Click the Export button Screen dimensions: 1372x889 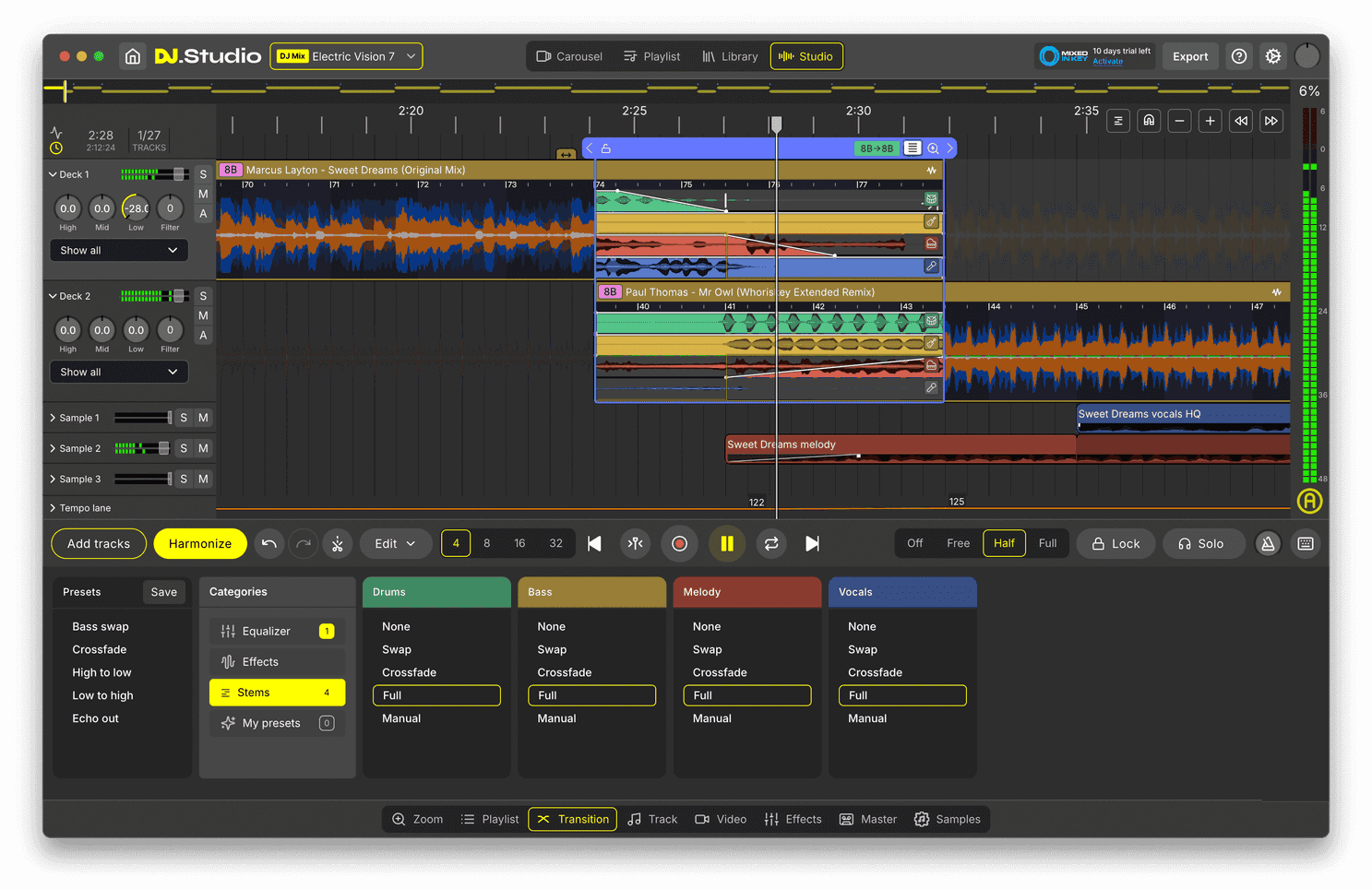(1190, 56)
